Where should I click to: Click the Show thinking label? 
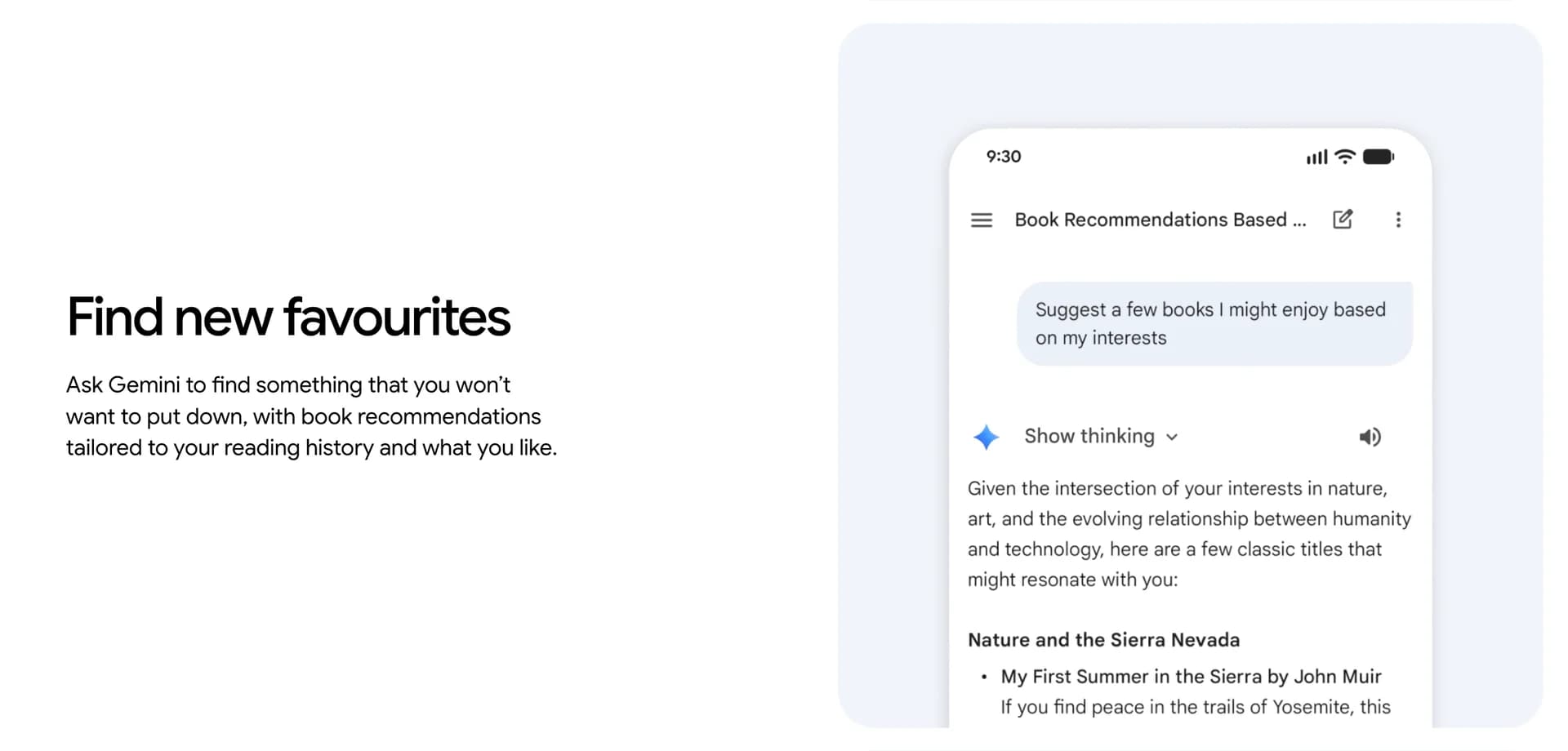click(x=1089, y=437)
